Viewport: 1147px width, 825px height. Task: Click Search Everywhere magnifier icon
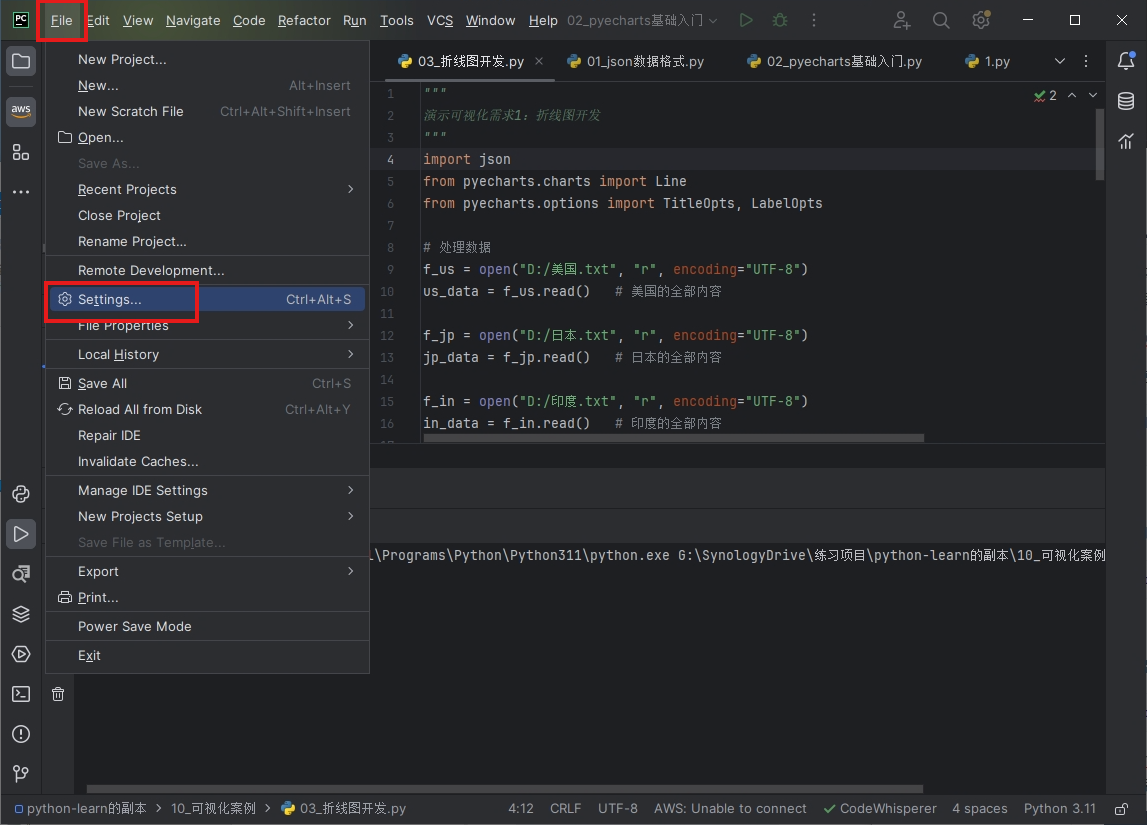point(941,20)
